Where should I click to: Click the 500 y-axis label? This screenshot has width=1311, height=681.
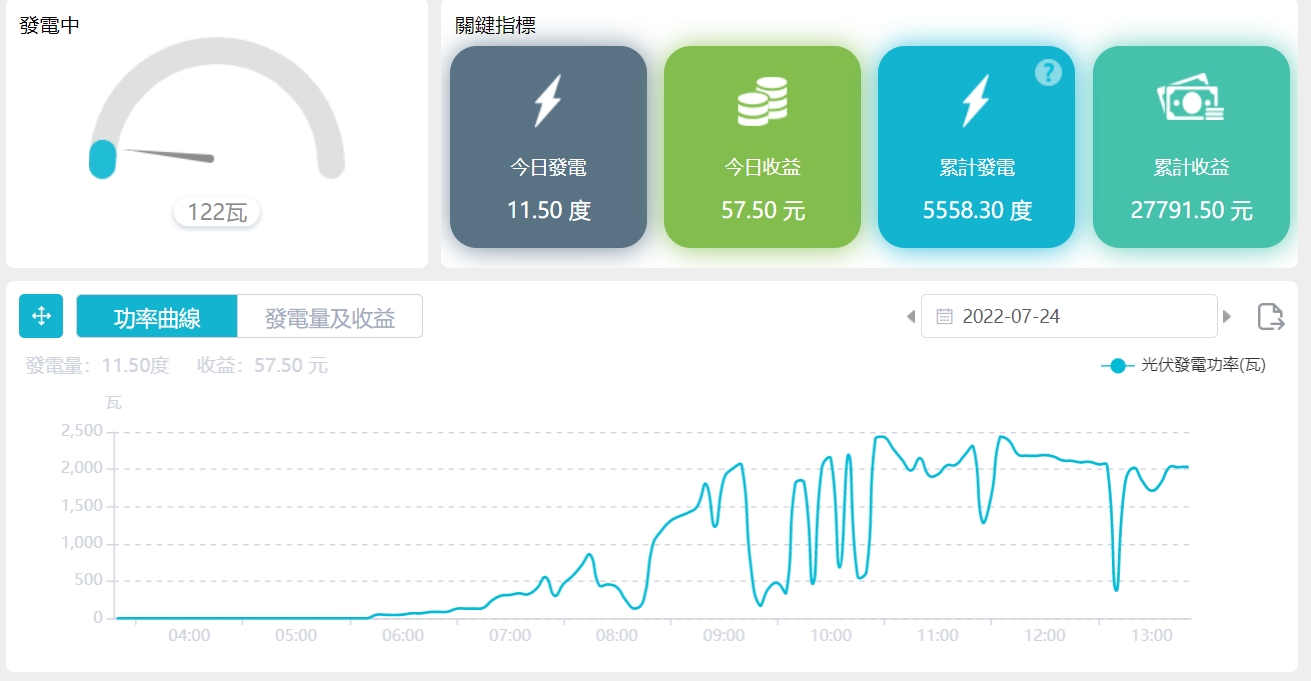(88, 581)
